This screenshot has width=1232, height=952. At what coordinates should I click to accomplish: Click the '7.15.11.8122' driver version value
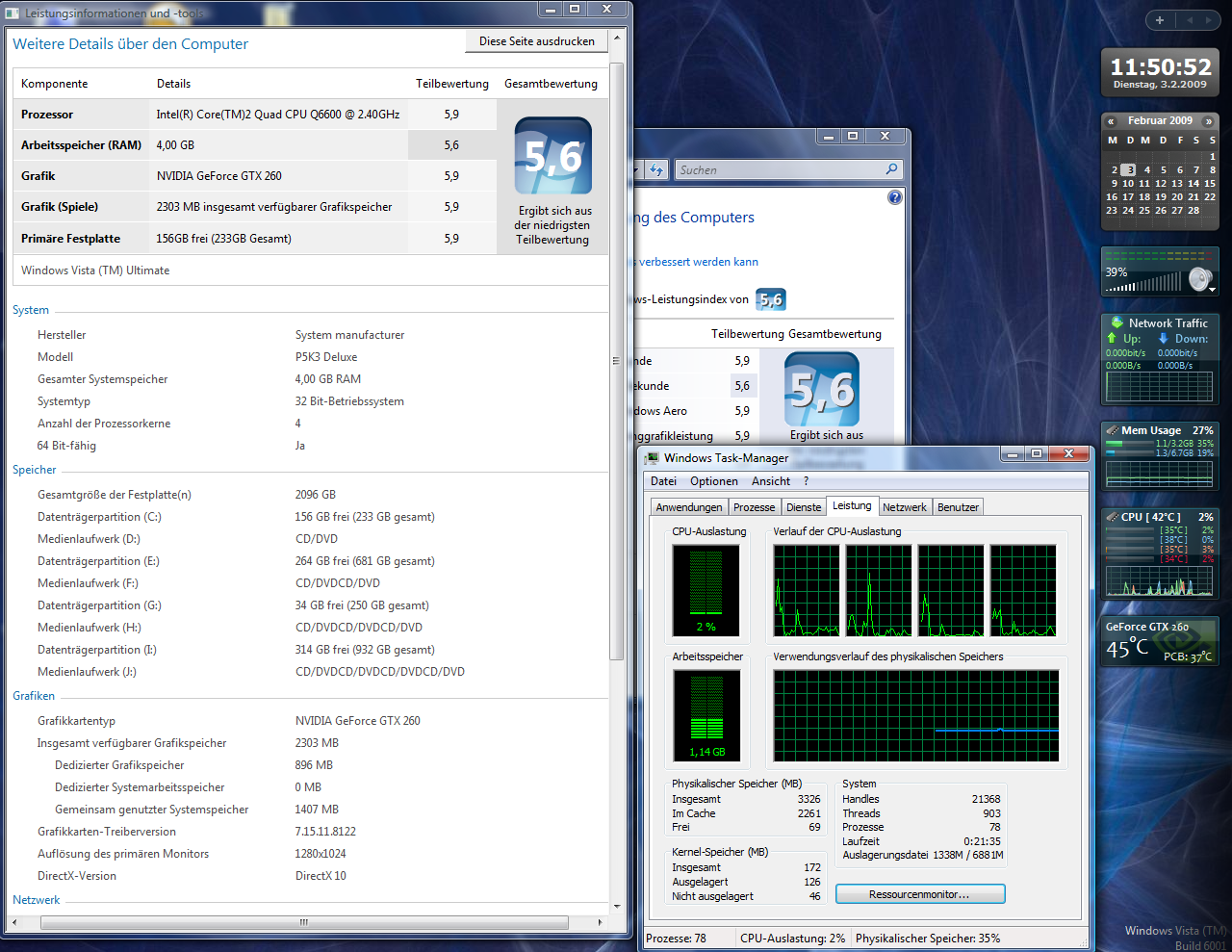pos(325,832)
